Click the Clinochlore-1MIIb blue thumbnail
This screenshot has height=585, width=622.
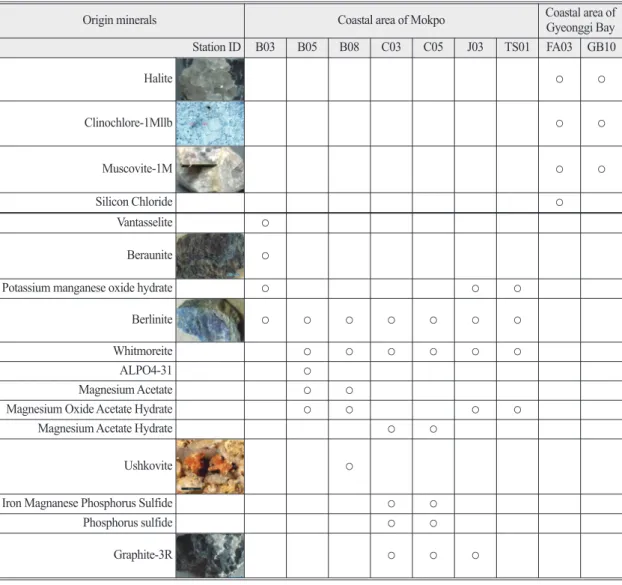[210, 123]
